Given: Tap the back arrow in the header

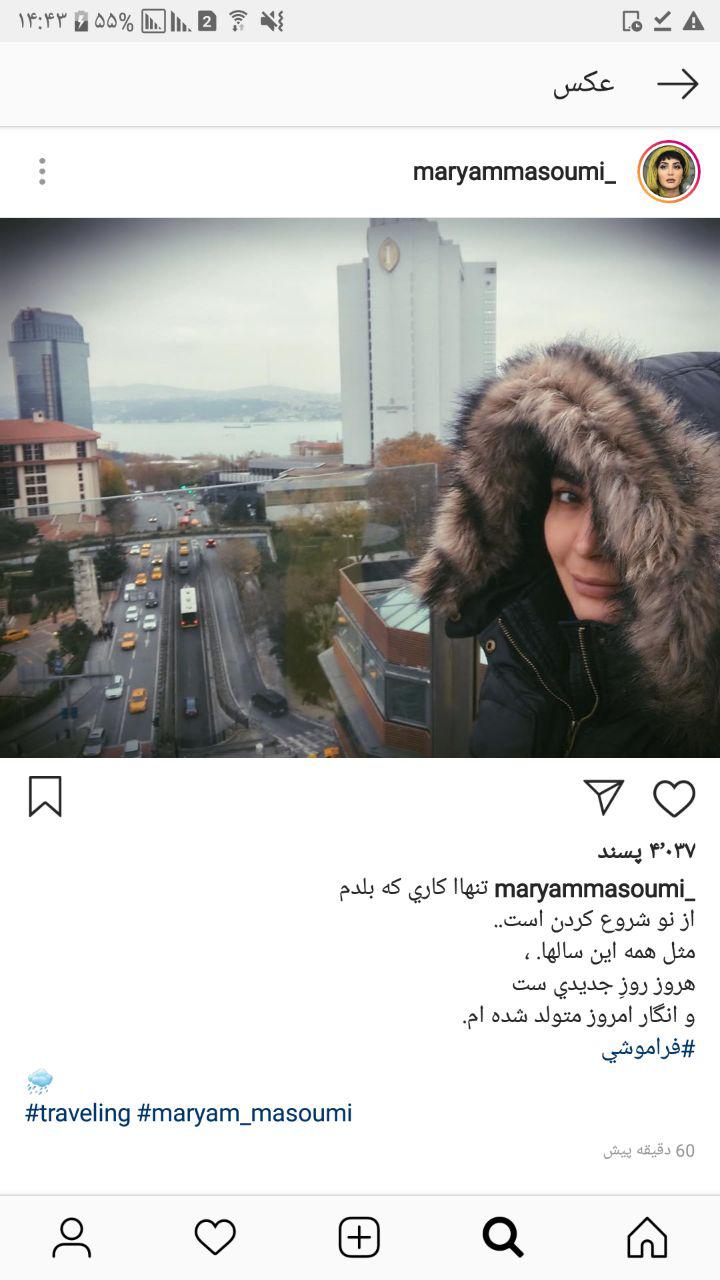Looking at the screenshot, I should pyautogui.click(x=678, y=84).
